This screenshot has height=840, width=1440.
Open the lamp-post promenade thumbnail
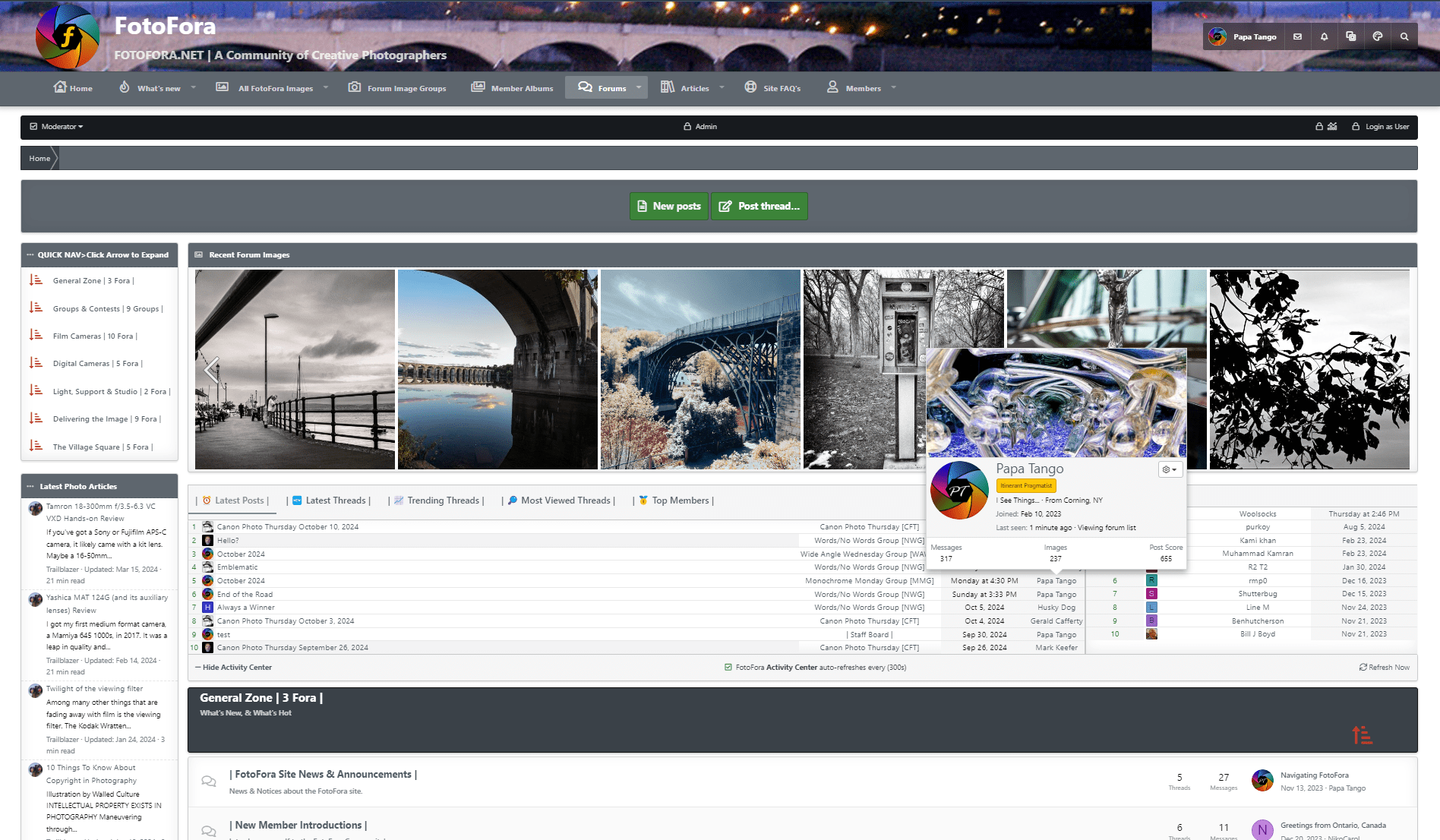295,369
